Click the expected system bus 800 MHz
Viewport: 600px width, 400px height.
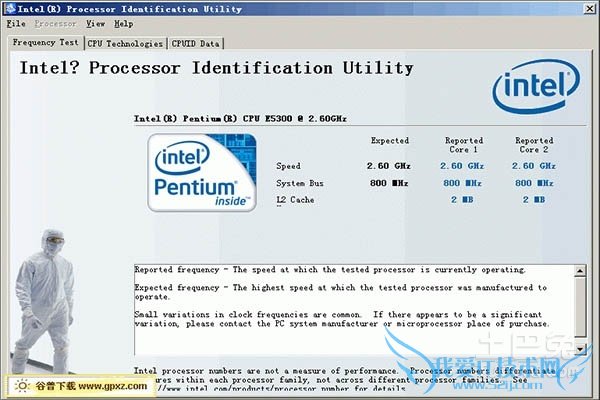(389, 183)
